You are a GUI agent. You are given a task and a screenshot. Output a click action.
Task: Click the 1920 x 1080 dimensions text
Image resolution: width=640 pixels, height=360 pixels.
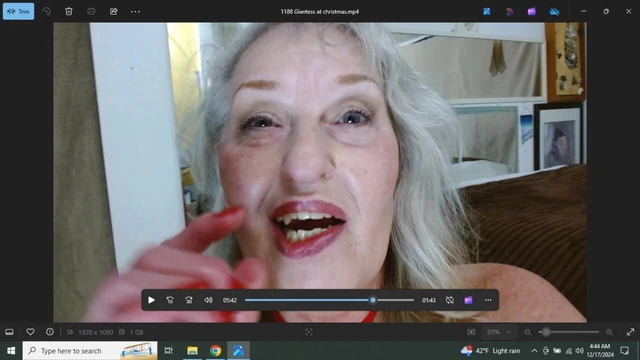[96, 332]
